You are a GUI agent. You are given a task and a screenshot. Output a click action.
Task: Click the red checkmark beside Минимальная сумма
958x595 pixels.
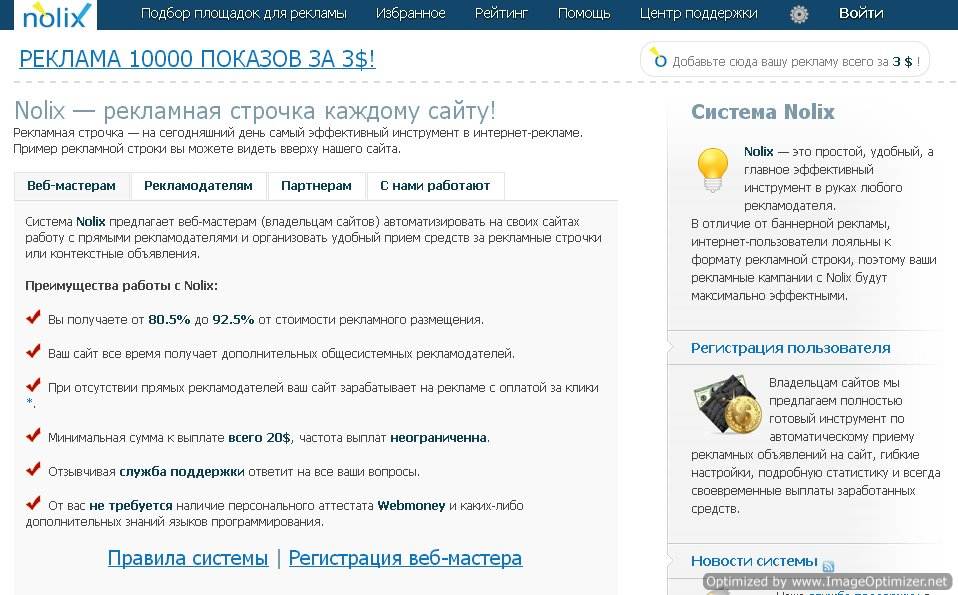33,435
